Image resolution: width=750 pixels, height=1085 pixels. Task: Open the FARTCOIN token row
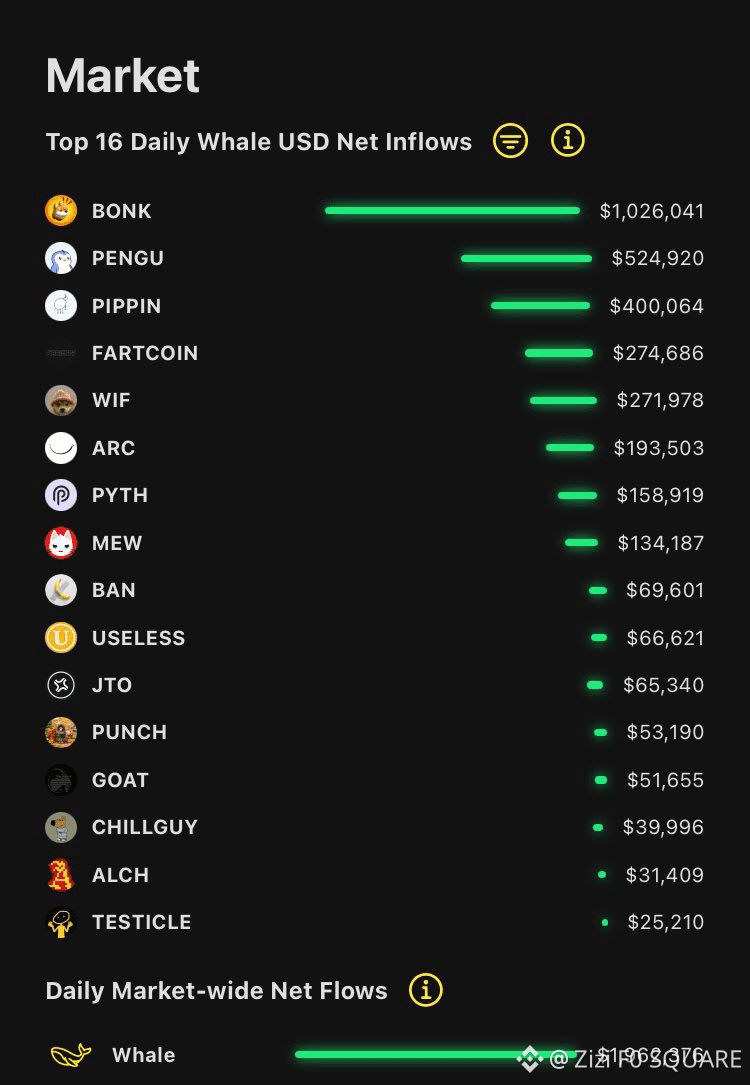[374, 353]
